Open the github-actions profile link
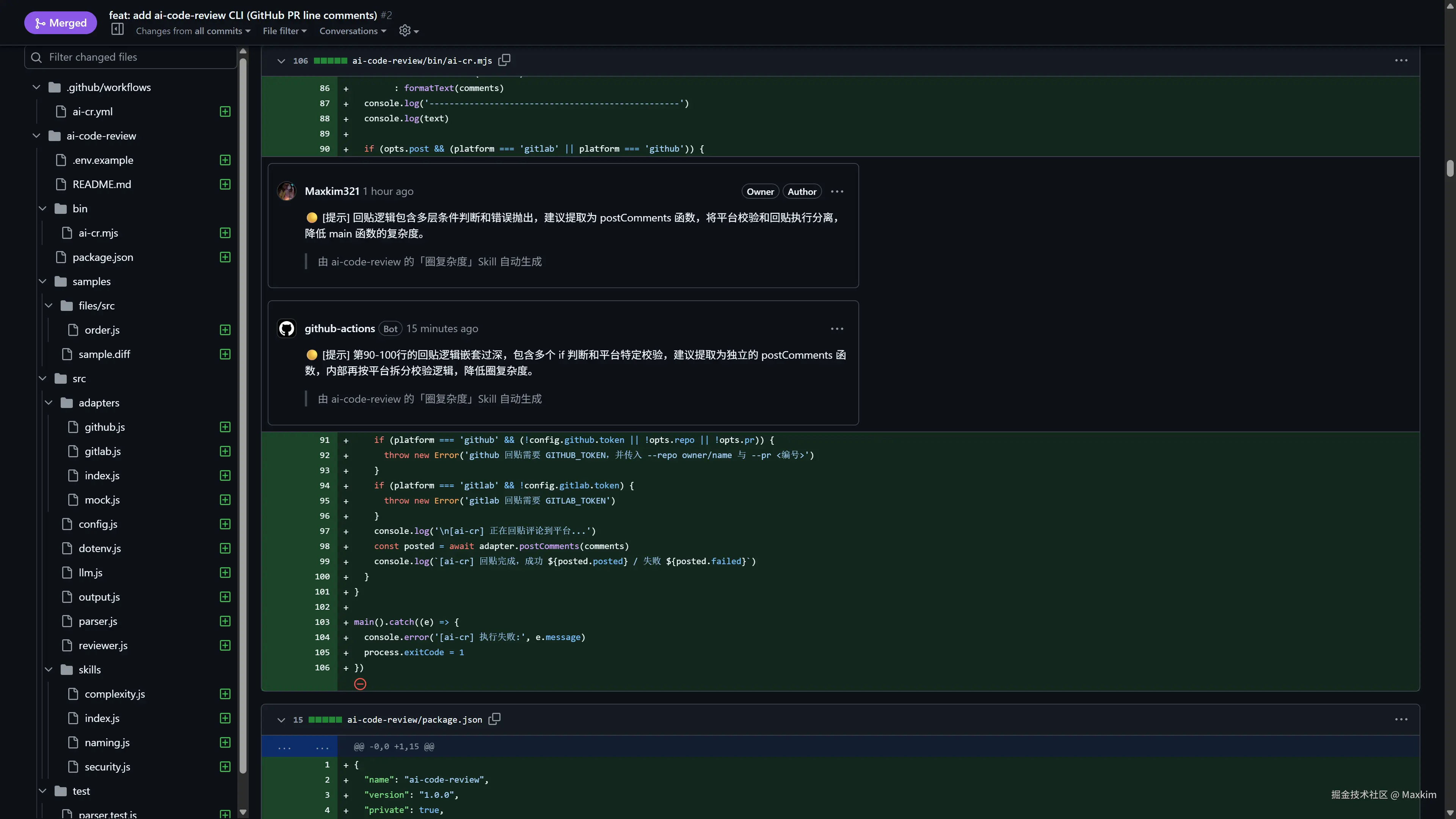This screenshot has height=819, width=1456. click(x=340, y=328)
